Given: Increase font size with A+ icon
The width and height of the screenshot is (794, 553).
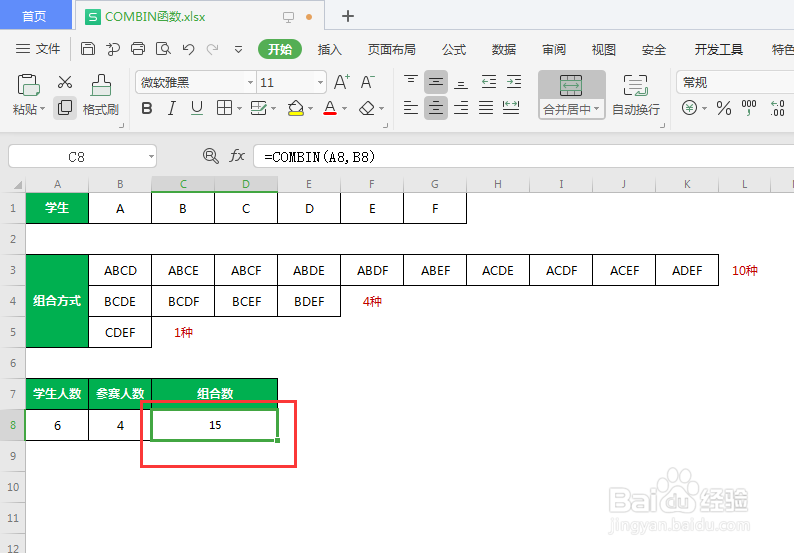Looking at the screenshot, I should (342, 82).
